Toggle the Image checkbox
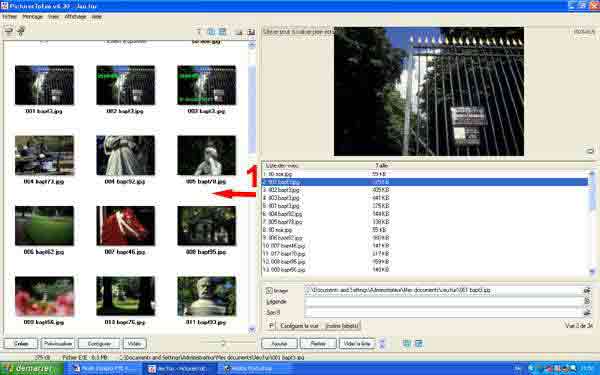 coord(269,291)
